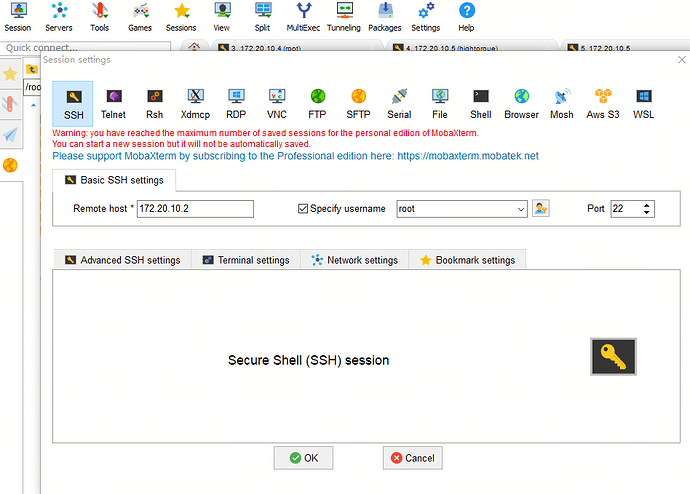Increase the Port number with stepper

click(x=648, y=205)
